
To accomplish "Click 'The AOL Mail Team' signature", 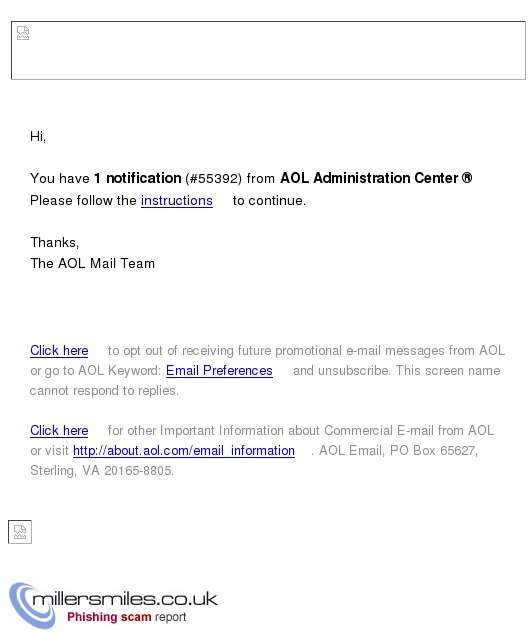I will click(92, 263).
